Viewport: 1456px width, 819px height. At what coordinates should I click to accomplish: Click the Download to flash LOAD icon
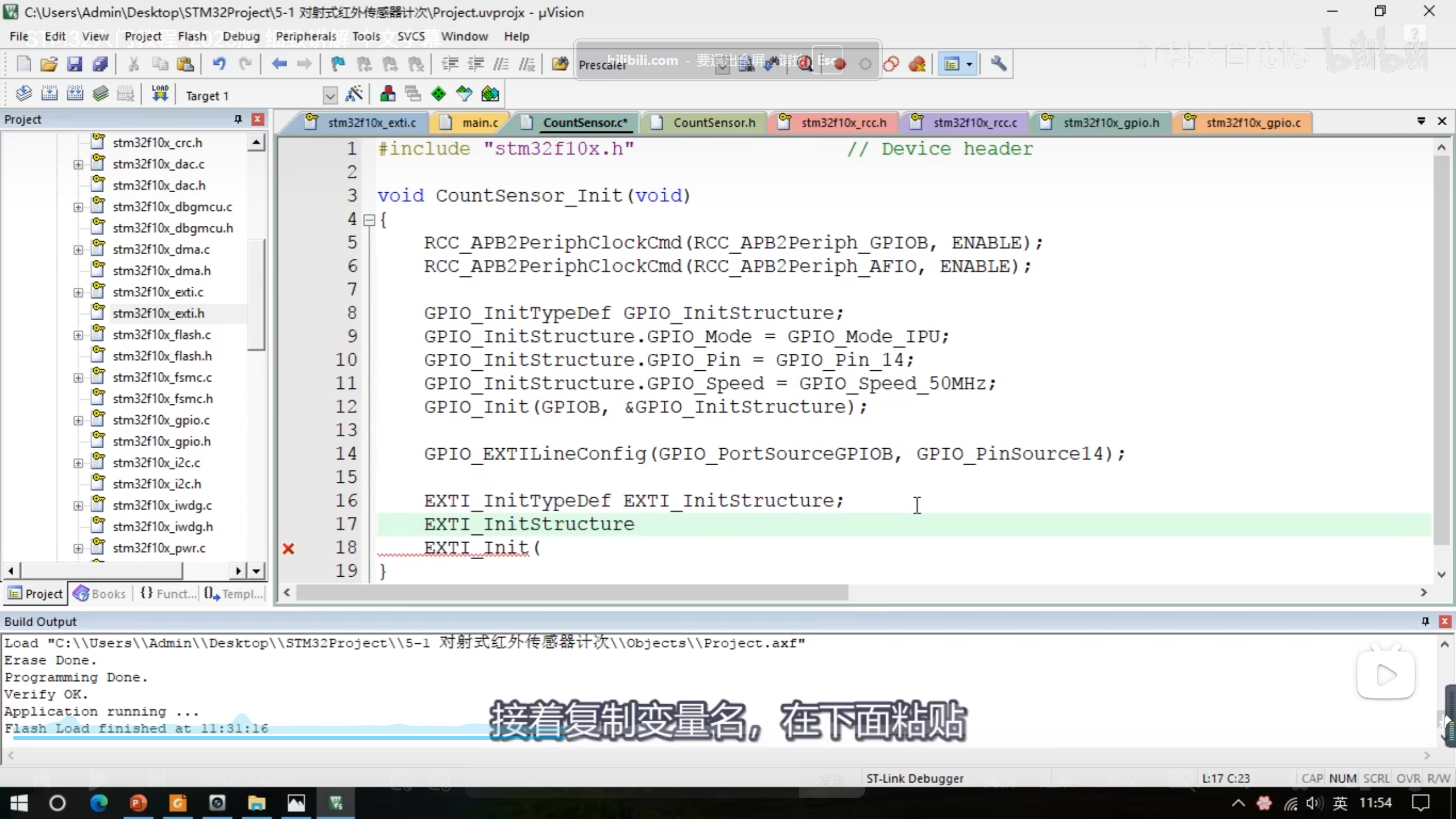pyautogui.click(x=160, y=94)
